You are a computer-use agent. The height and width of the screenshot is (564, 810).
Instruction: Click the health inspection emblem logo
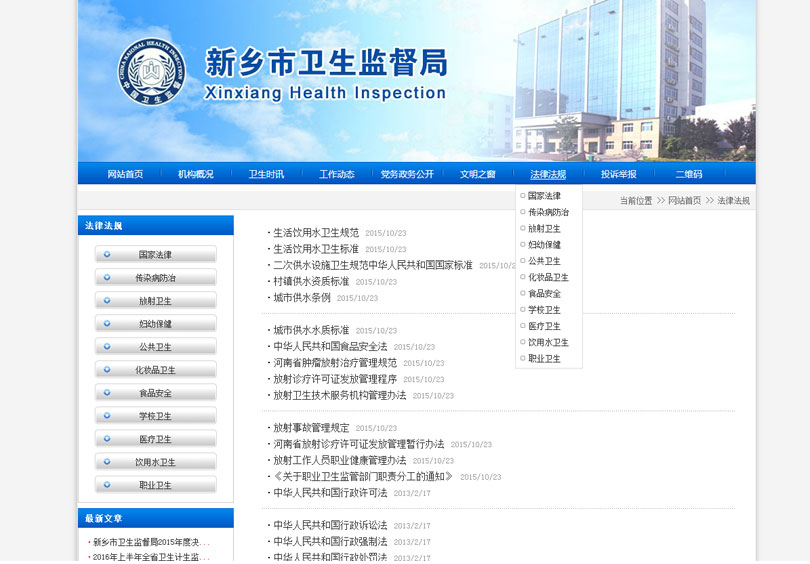click(152, 72)
